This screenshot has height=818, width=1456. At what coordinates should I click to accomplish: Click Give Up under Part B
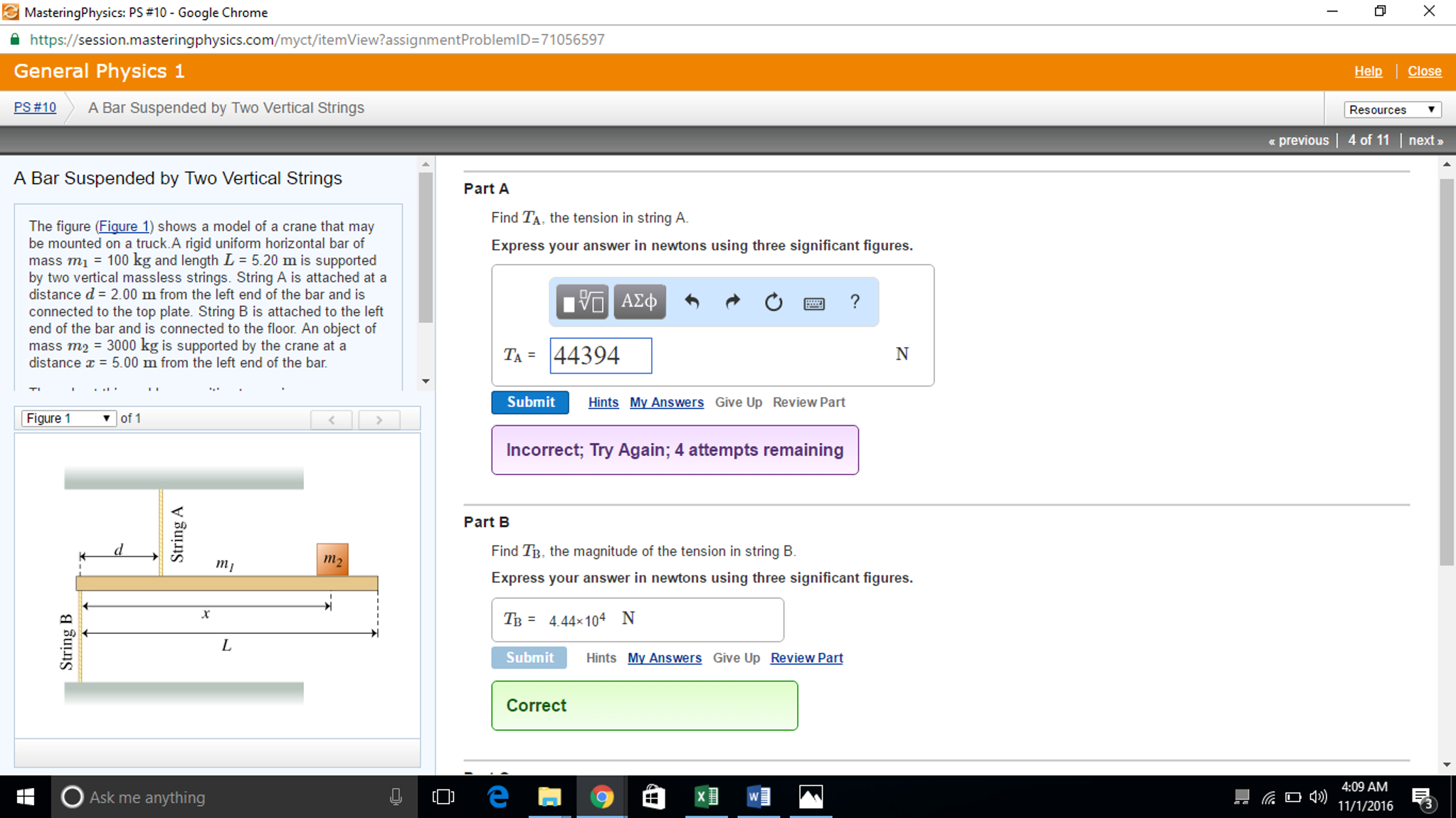tap(737, 658)
